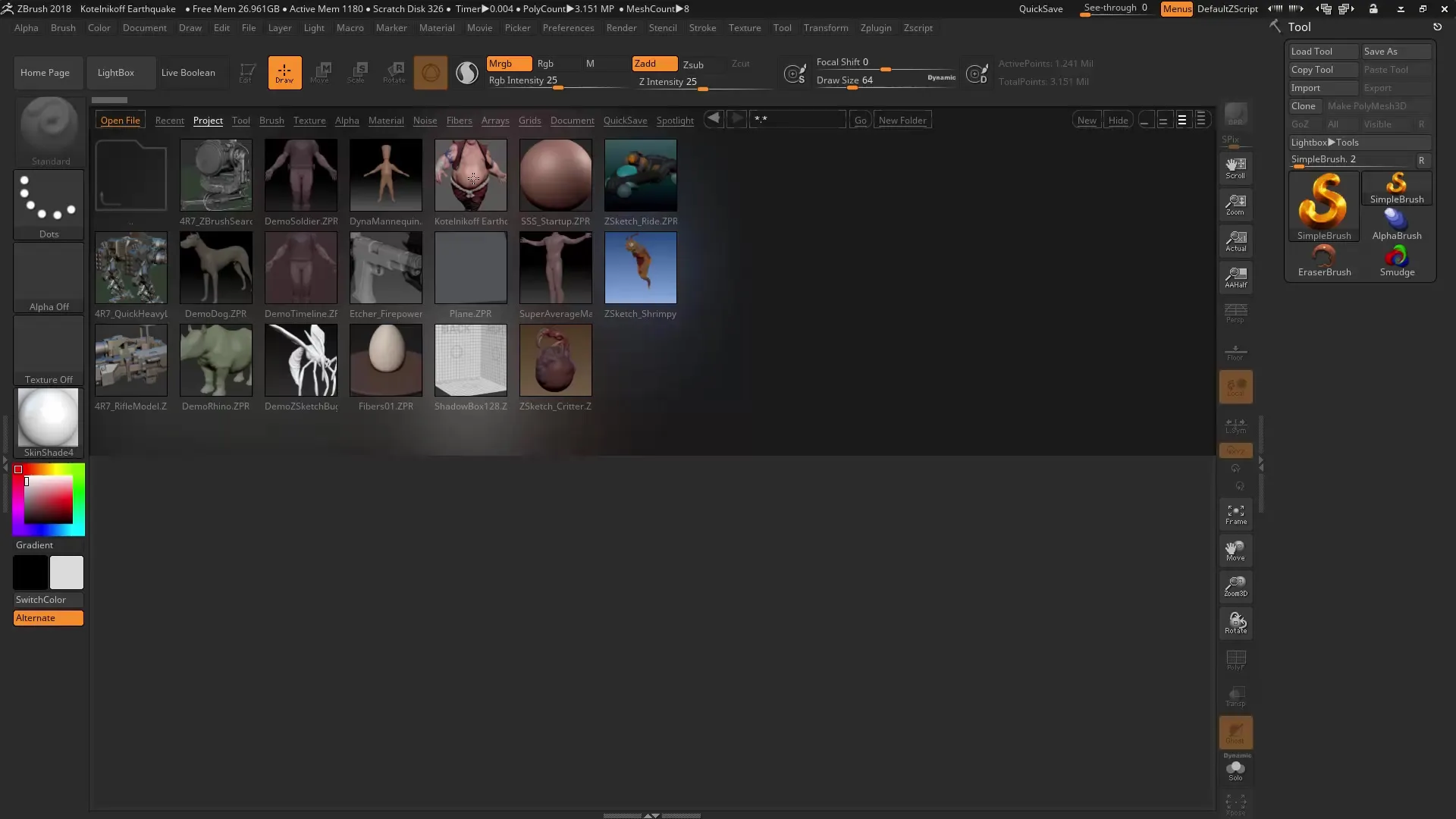
Task: Open the Tool menu in menu bar
Action: [x=782, y=28]
